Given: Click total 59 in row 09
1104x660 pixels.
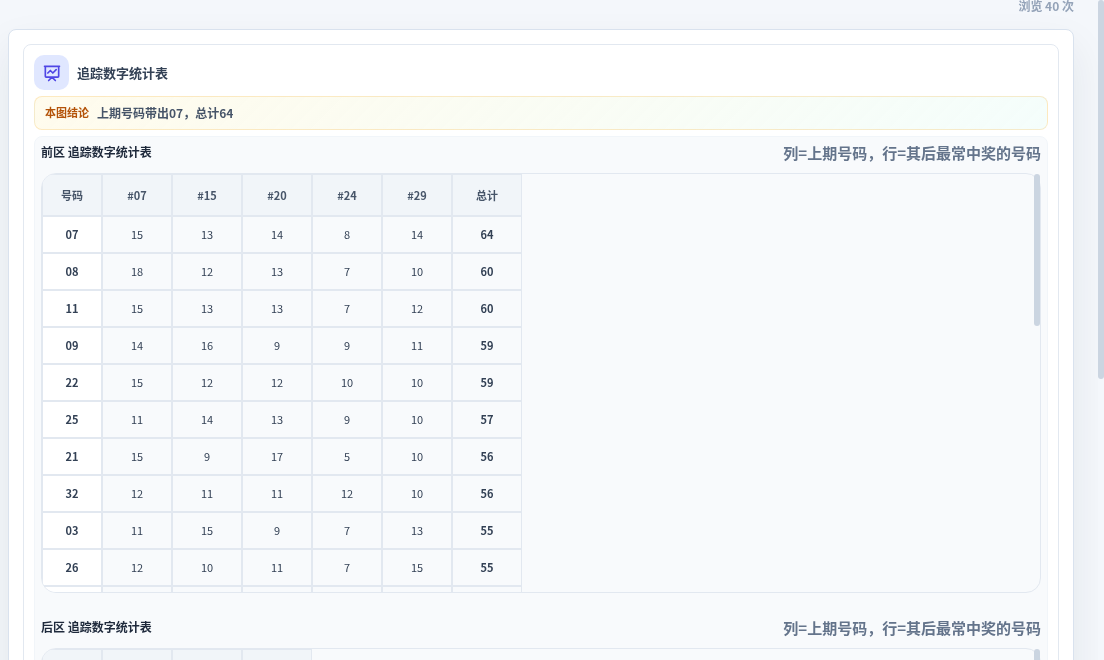Looking at the screenshot, I should coord(487,346).
